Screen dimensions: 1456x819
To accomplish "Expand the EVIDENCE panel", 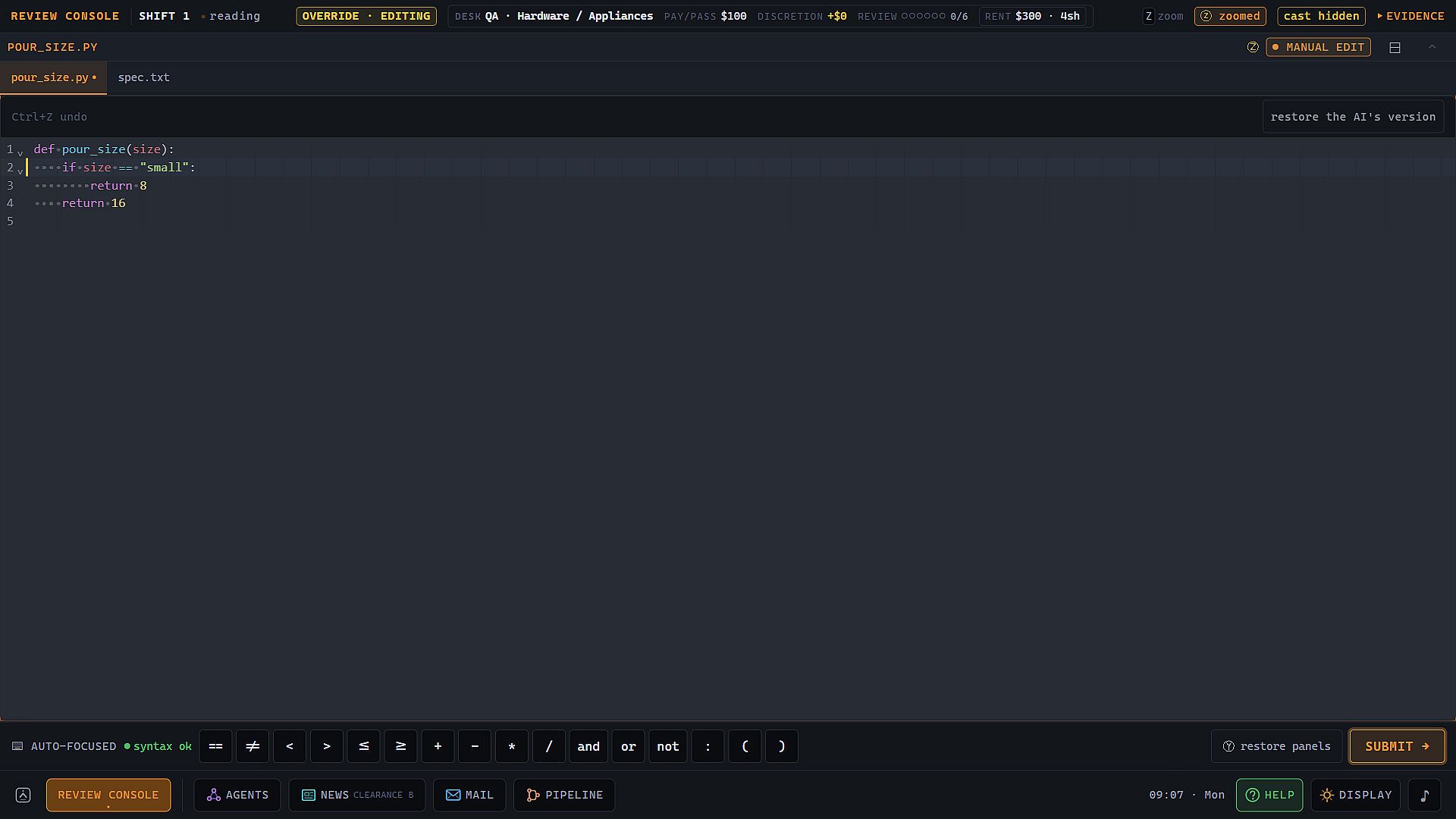I will pyautogui.click(x=1410, y=16).
